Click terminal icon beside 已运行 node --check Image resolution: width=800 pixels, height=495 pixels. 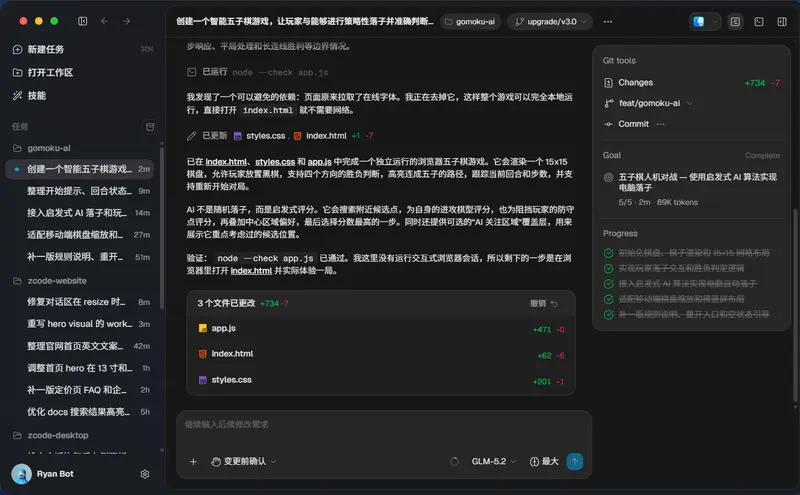tap(191, 72)
